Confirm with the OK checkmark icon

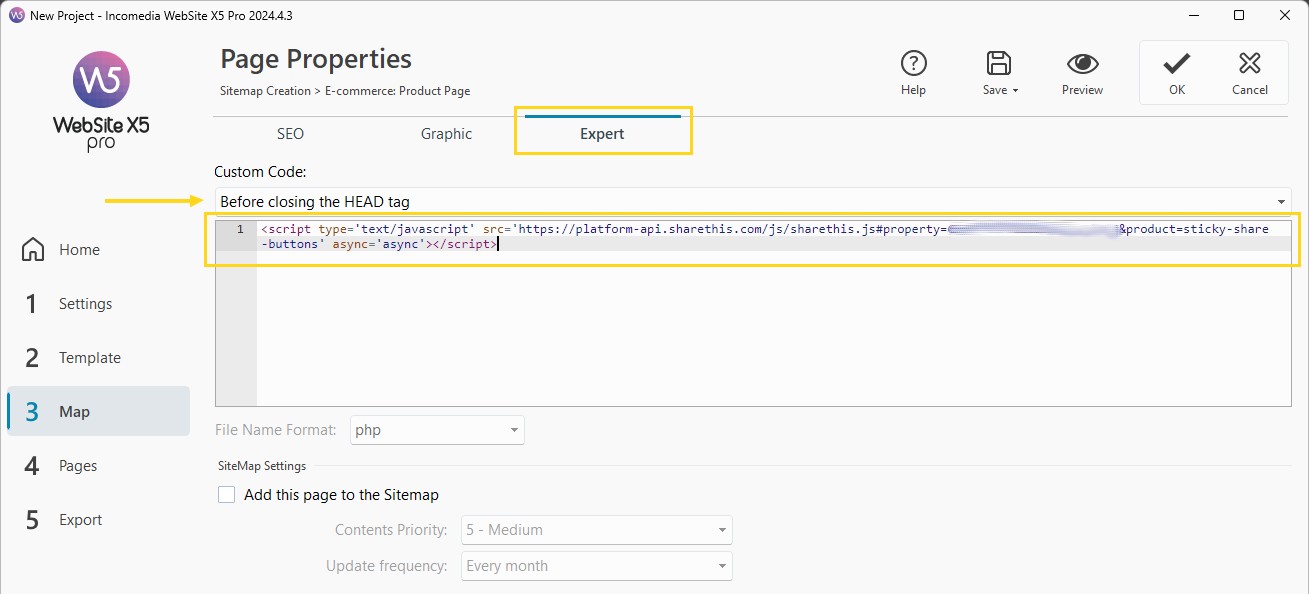(x=1176, y=64)
